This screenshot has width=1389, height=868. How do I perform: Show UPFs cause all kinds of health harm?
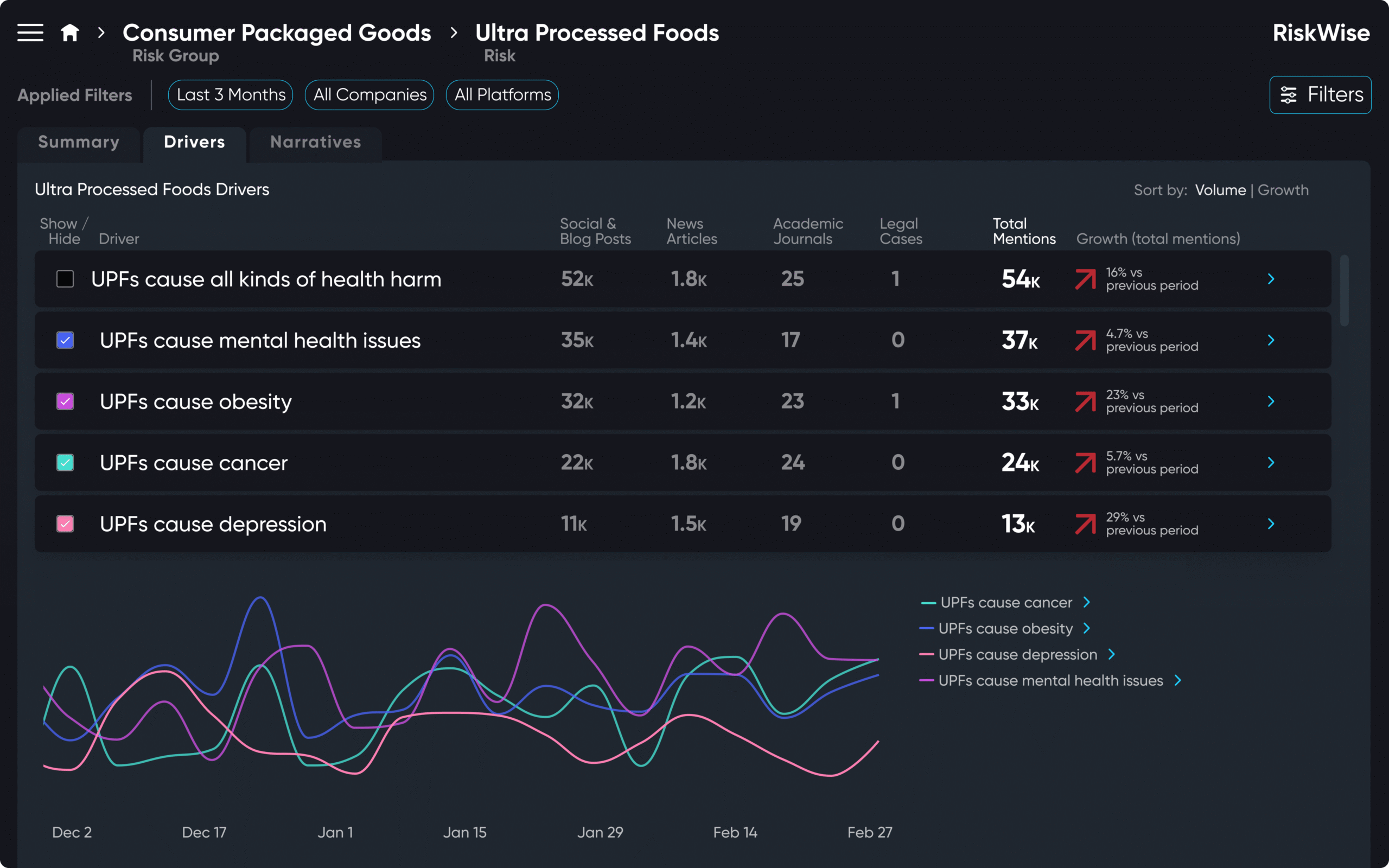click(x=65, y=279)
